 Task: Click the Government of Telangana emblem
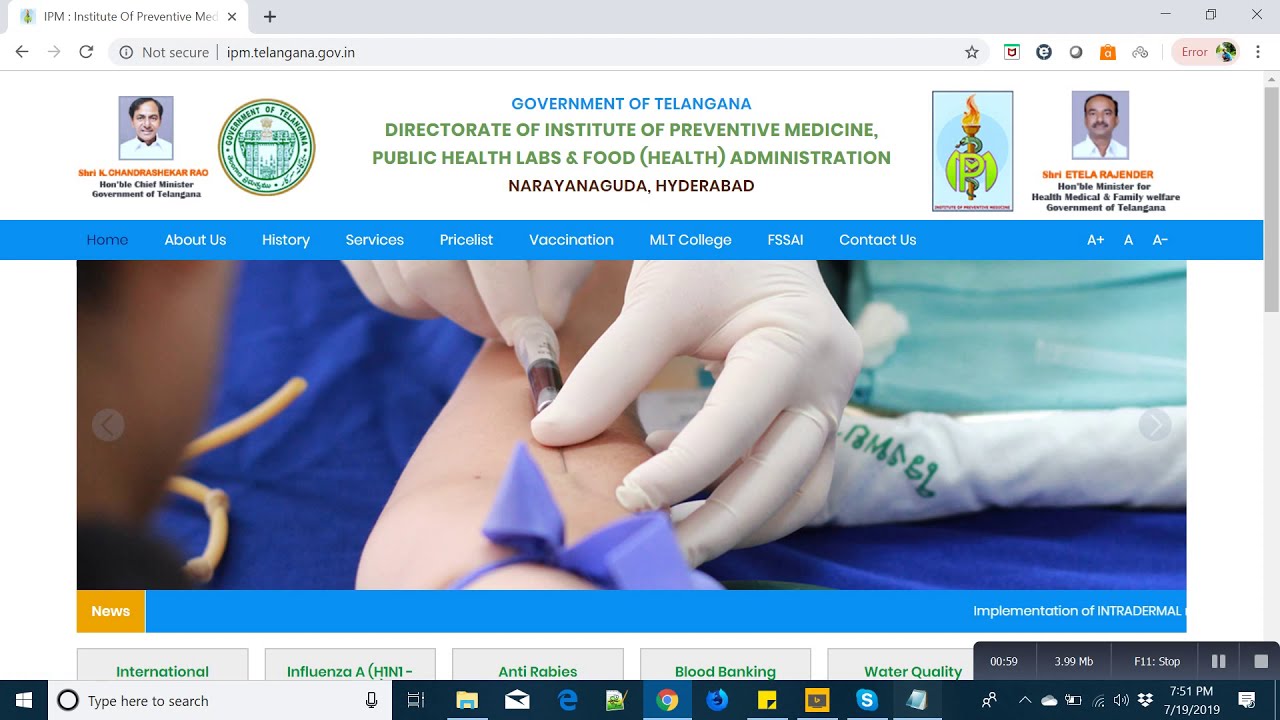point(266,148)
